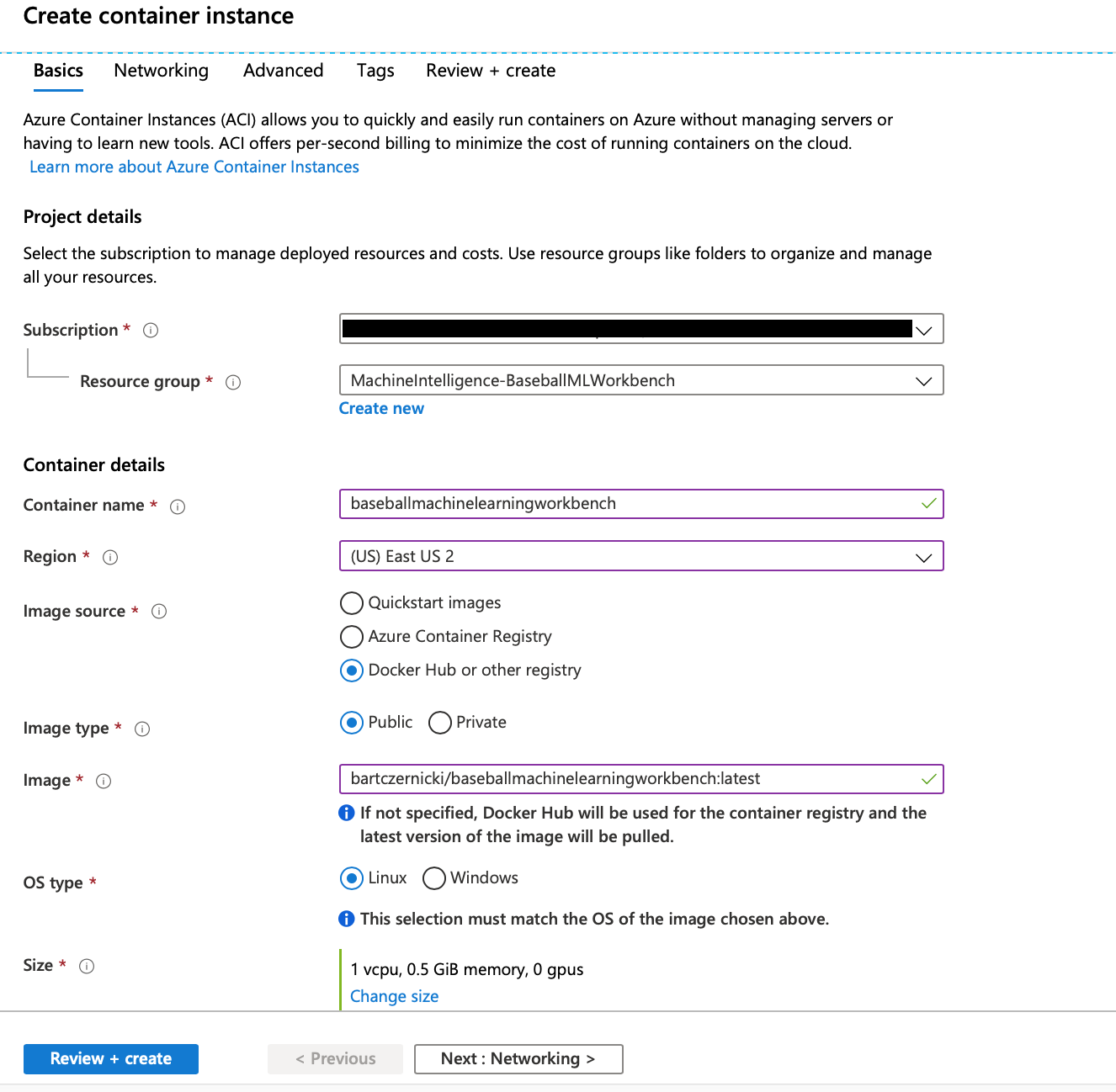Open Learn more about Azure Container Instances link

click(194, 167)
